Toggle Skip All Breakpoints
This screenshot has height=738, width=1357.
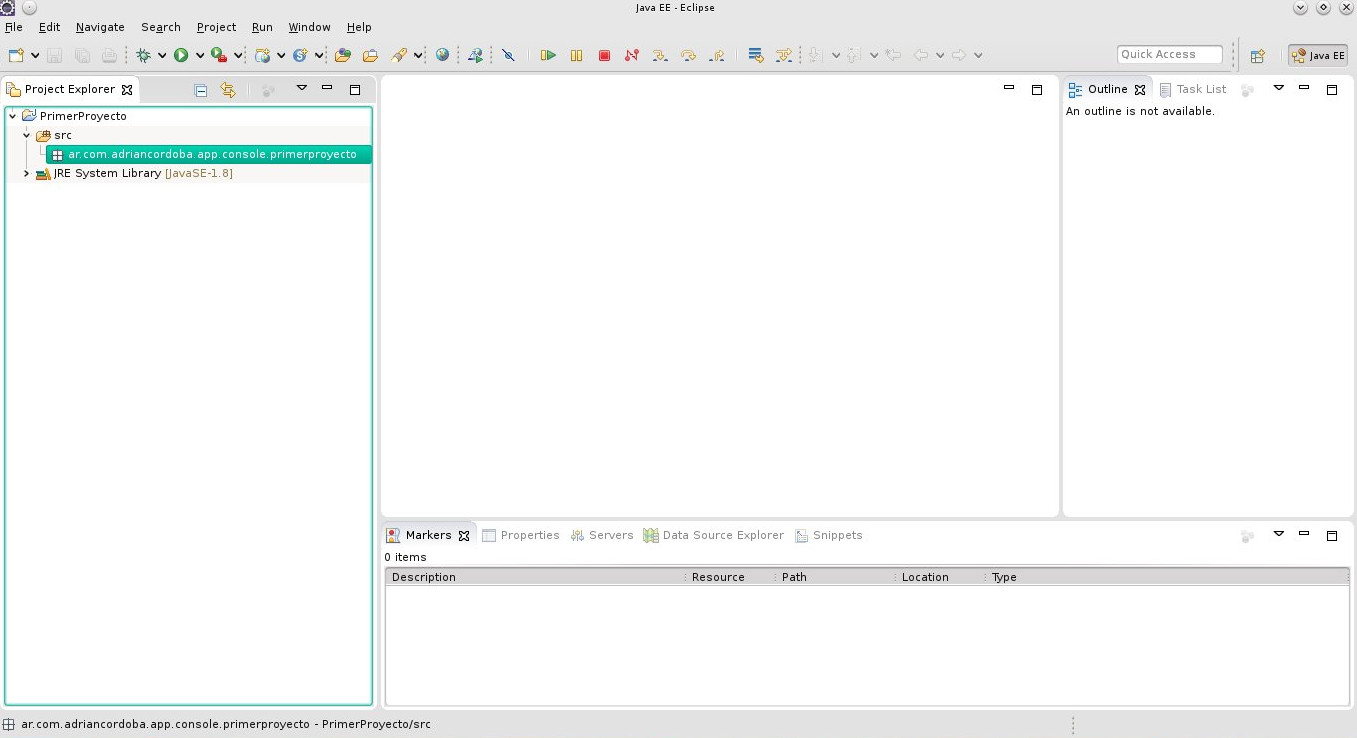pos(508,55)
